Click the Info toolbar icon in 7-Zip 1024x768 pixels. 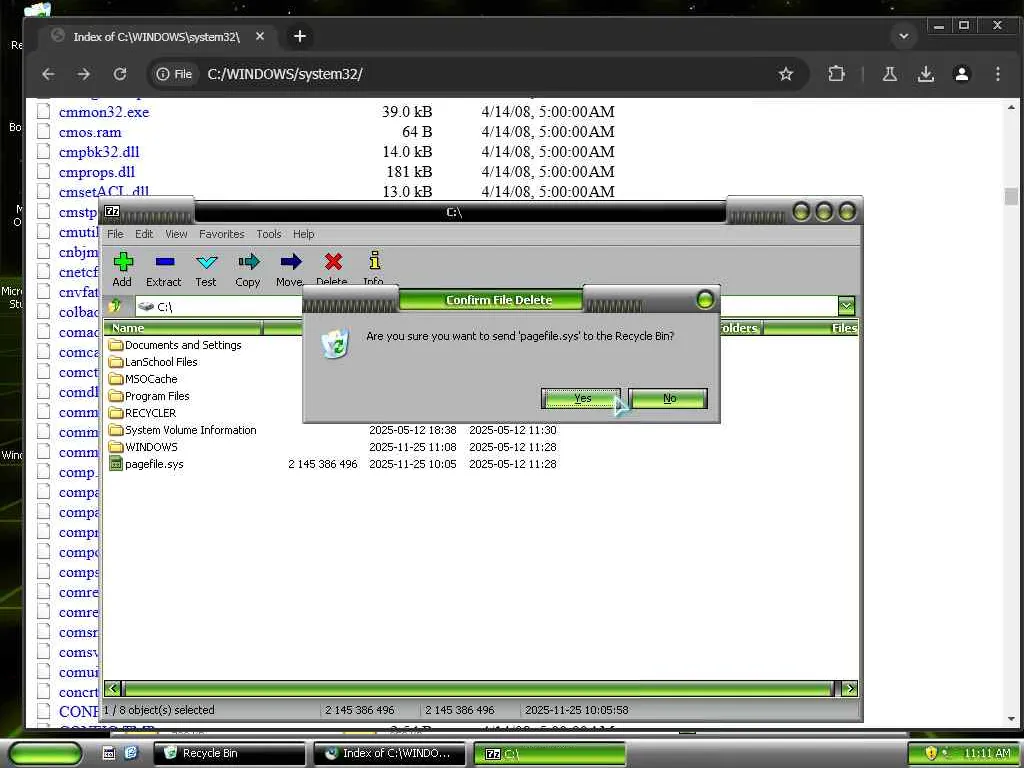(375, 261)
